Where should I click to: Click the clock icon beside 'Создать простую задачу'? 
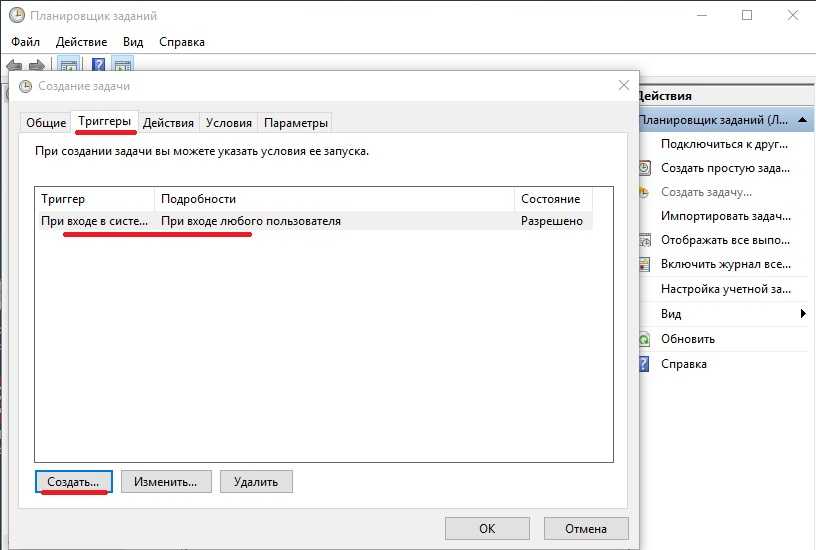(645, 168)
